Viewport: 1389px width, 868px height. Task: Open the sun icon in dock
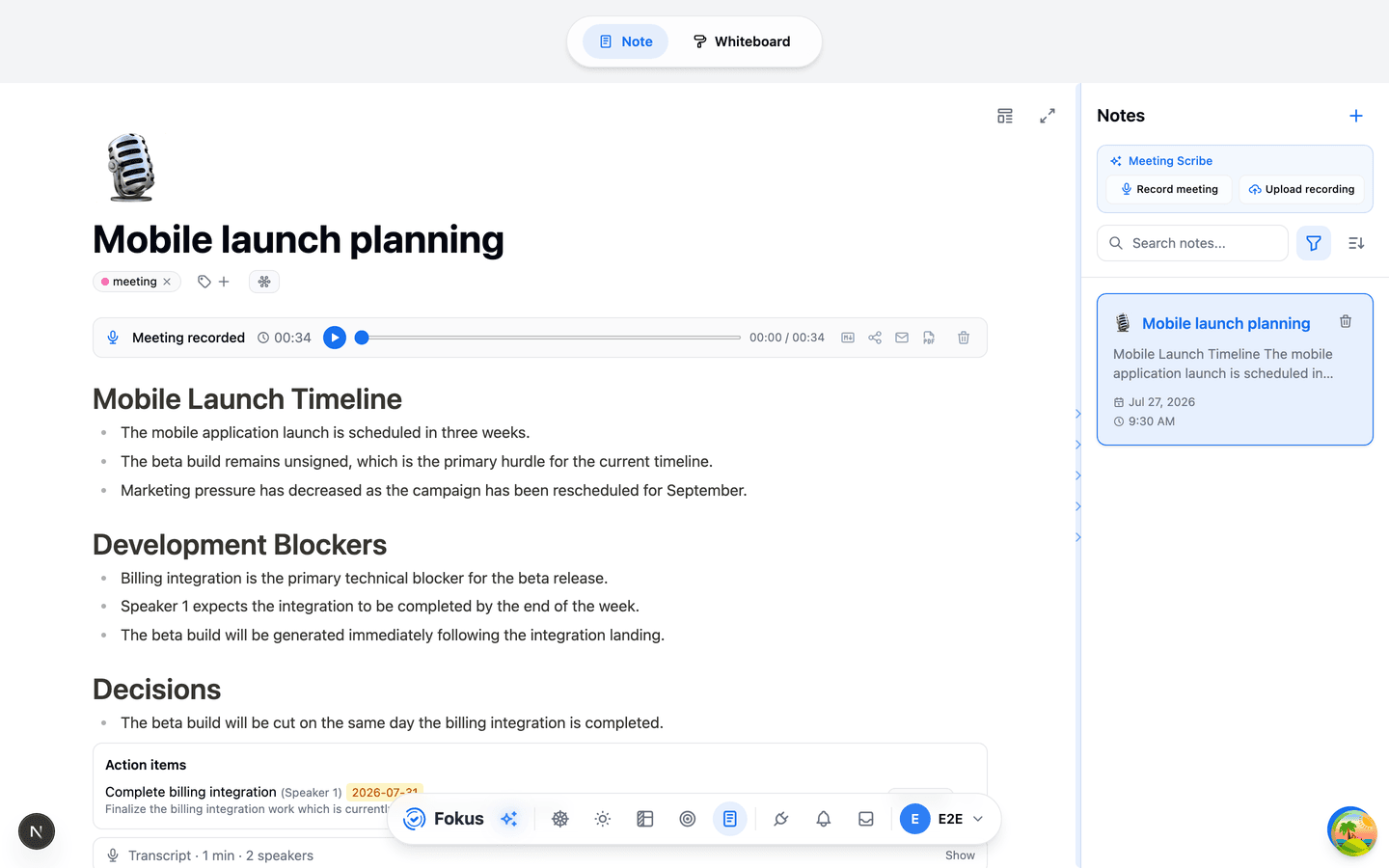[603, 819]
